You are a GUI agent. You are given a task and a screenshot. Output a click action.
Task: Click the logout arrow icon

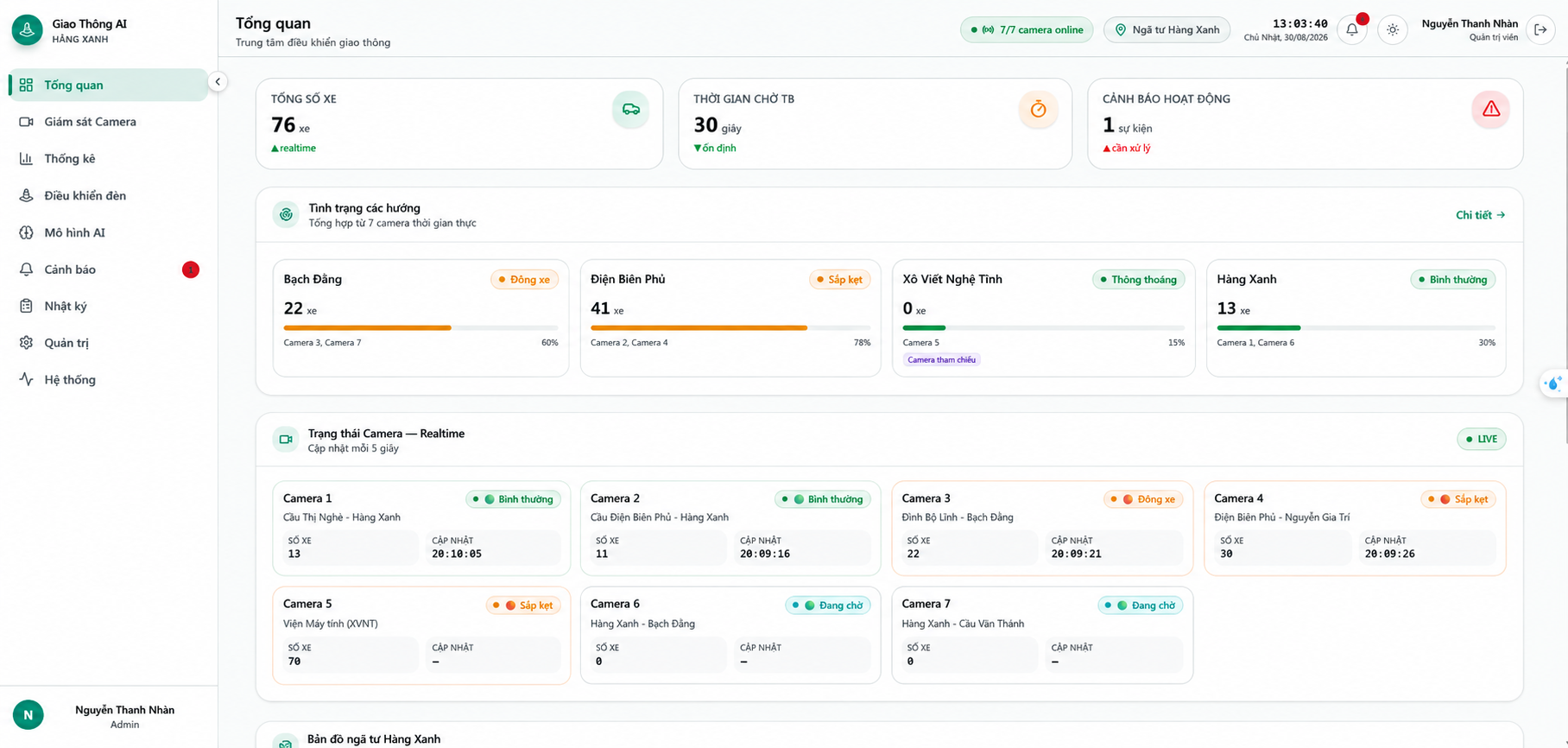click(1540, 29)
